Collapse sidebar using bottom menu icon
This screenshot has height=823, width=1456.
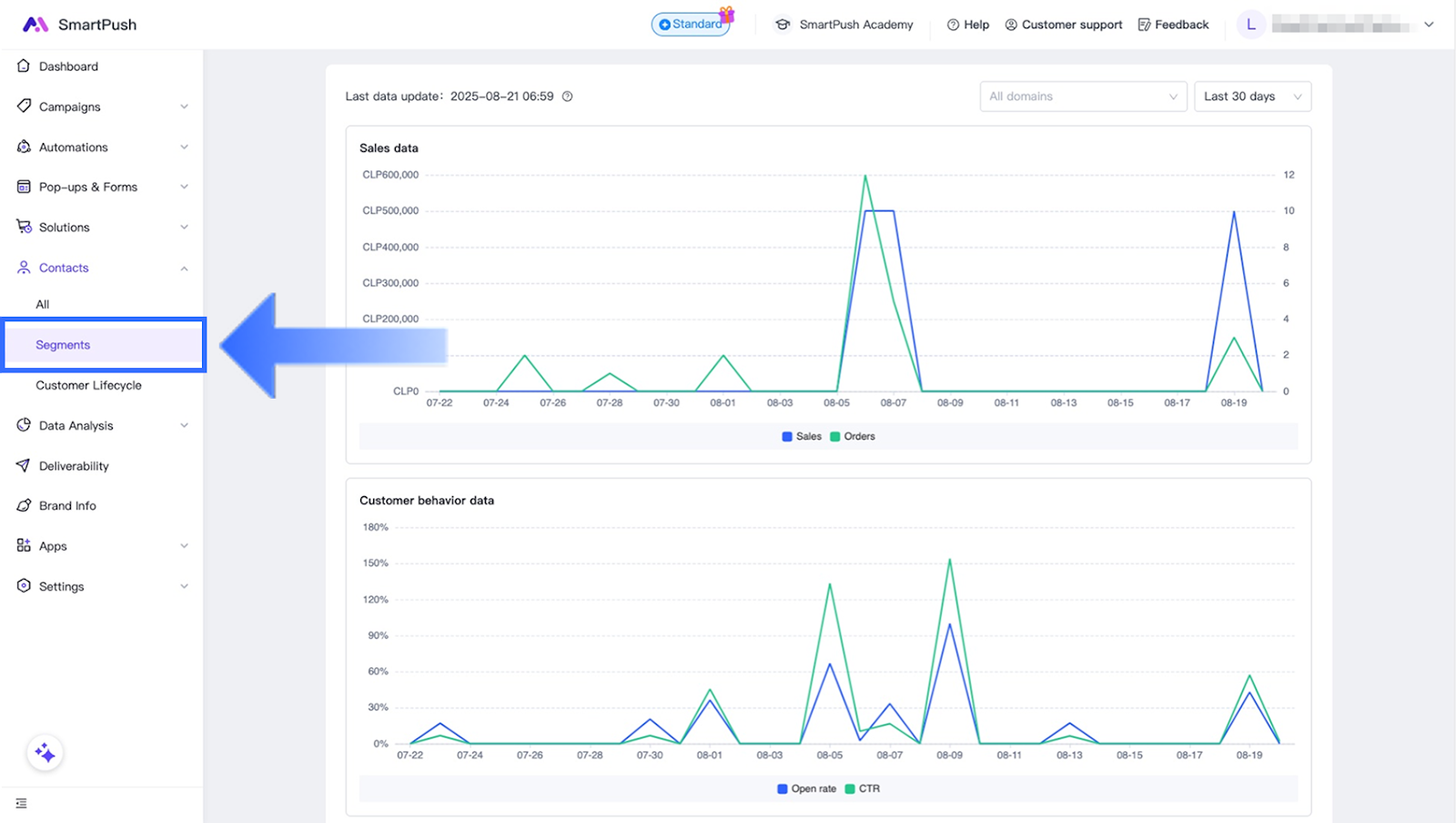22,803
